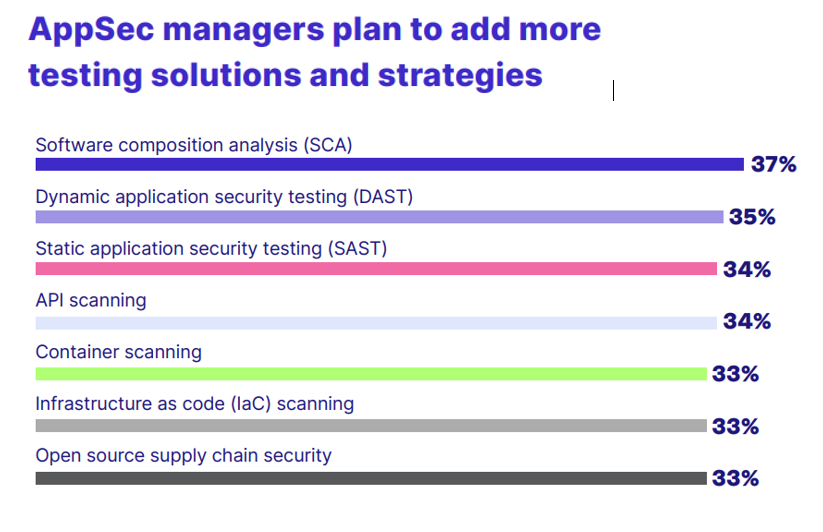Select the Open source supply chain security label
The width and height of the screenshot is (823, 532).
[183, 455]
